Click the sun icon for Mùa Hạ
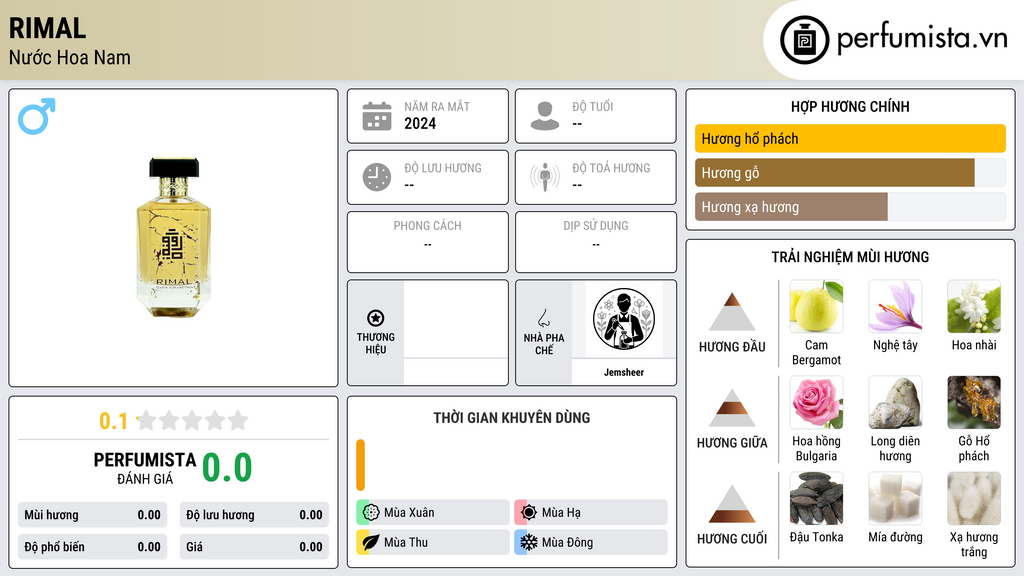This screenshot has width=1024, height=576. tap(529, 512)
